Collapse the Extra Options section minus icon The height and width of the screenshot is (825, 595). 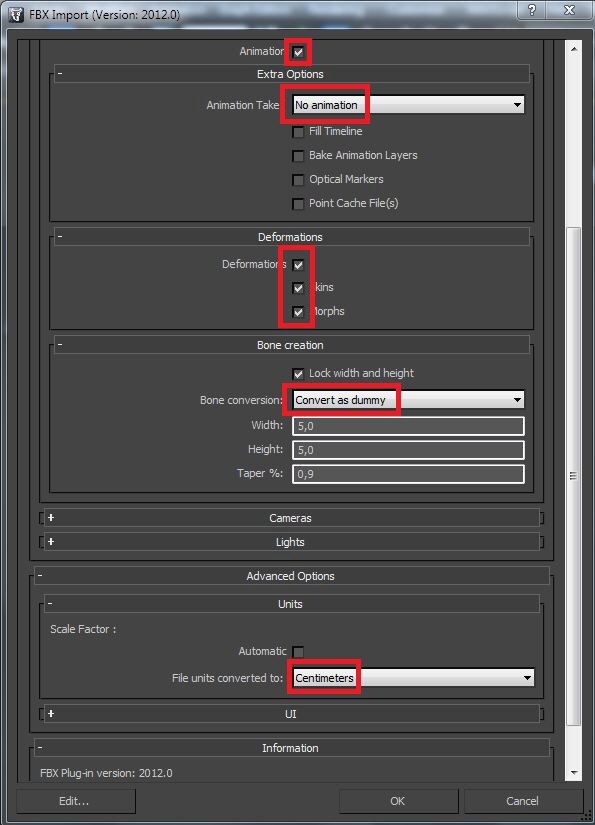click(x=59, y=74)
